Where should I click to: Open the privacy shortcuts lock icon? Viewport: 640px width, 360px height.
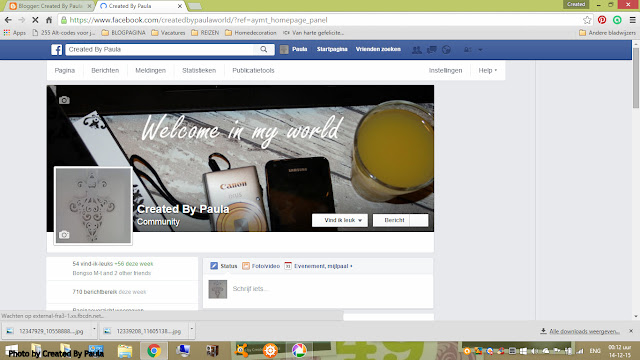pyautogui.click(x=467, y=50)
